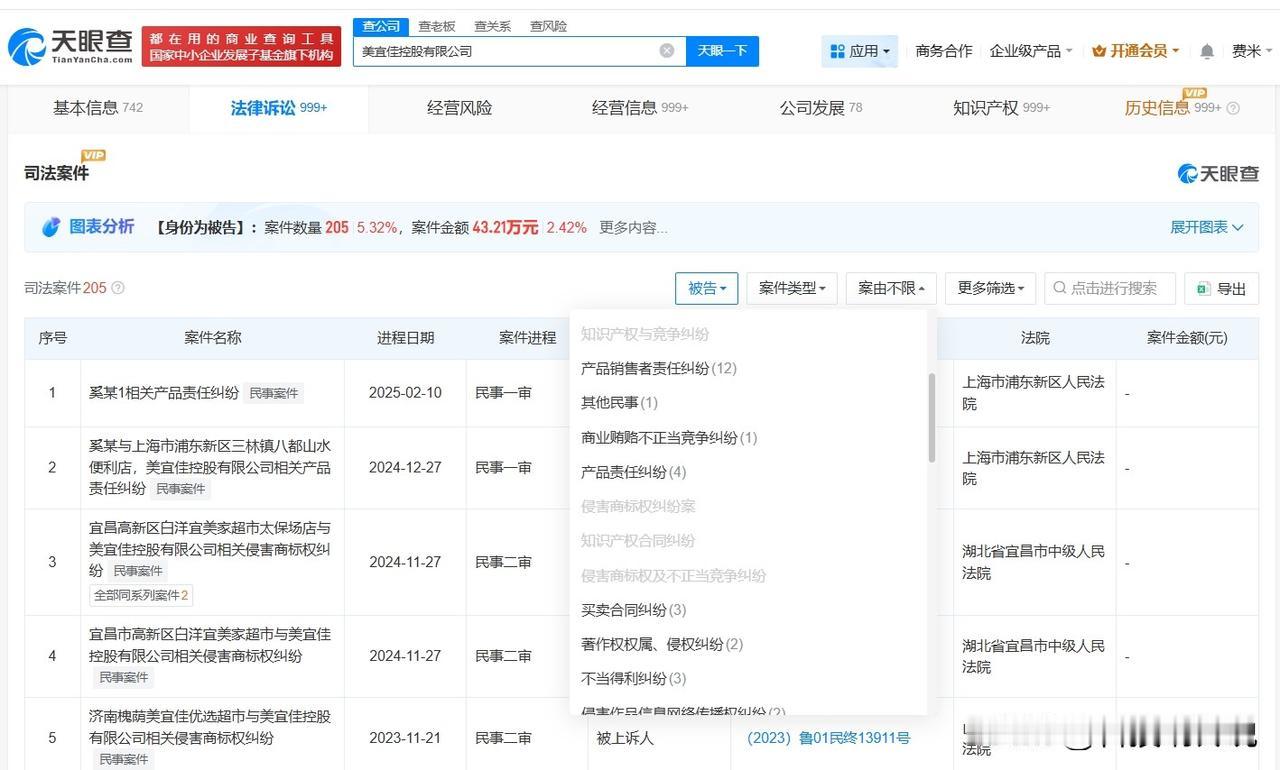Open the notification bell
1280x770 pixels.
tap(1207, 51)
